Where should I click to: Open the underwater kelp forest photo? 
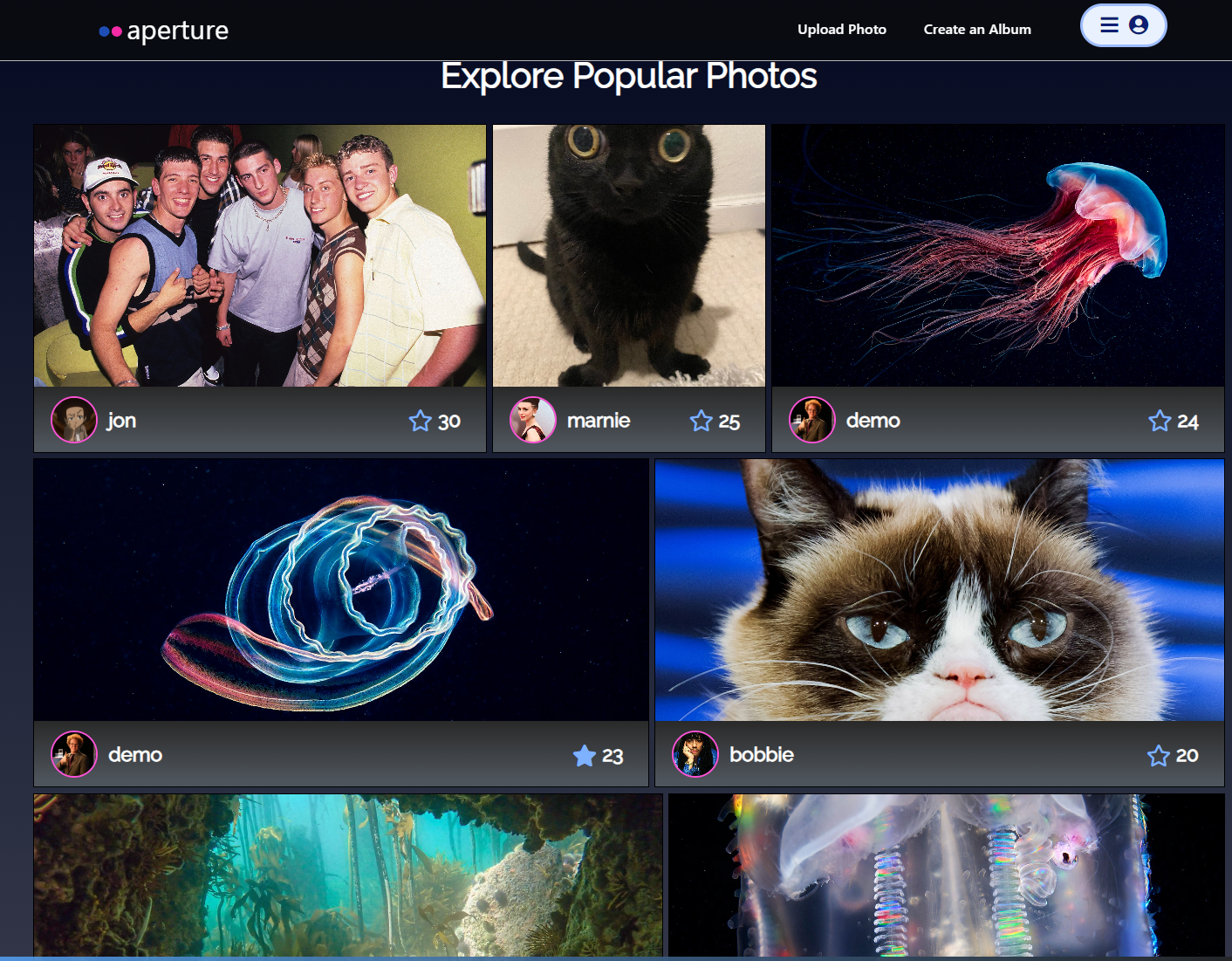pos(348,875)
